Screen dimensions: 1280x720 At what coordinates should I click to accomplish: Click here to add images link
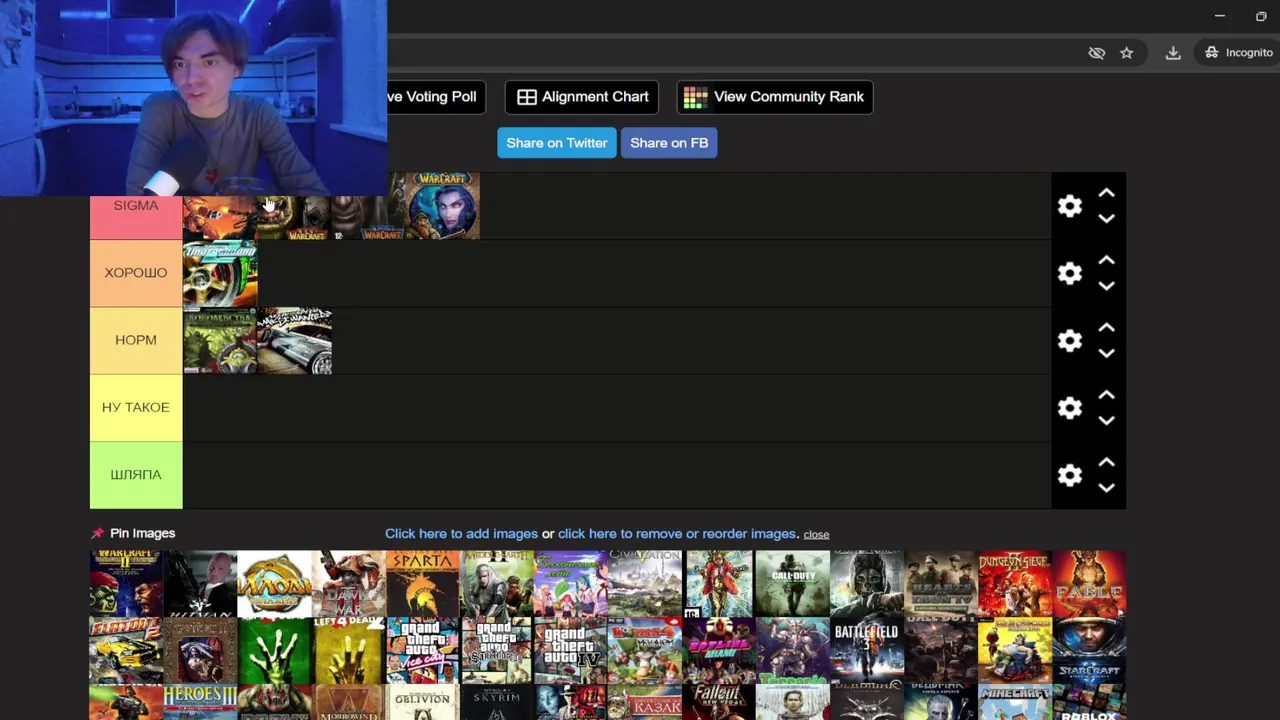point(461,534)
